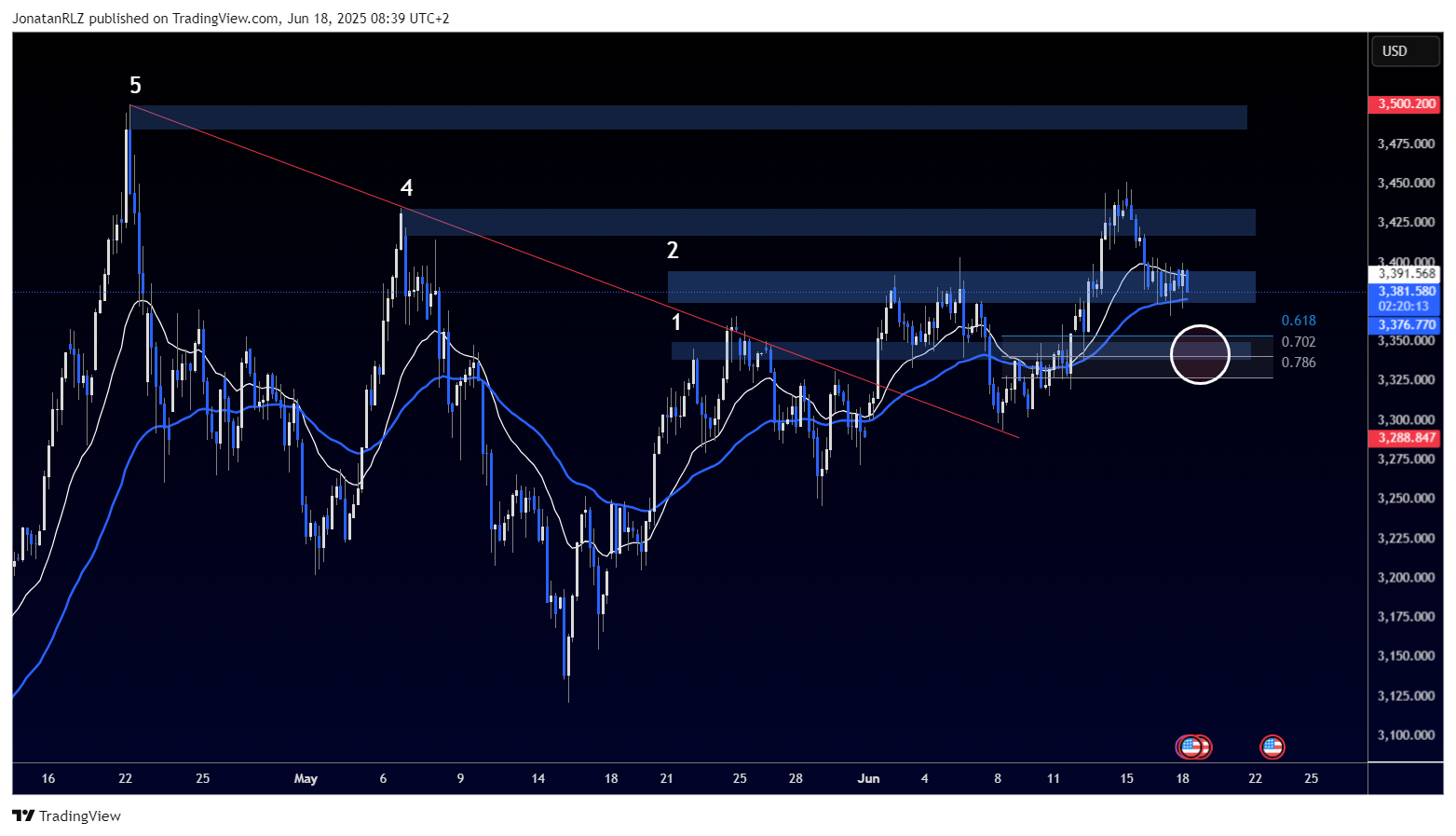Viewport: 1456px width, 836px height.
Task: Select the red 3,500.200 price label
Action: point(1405,103)
